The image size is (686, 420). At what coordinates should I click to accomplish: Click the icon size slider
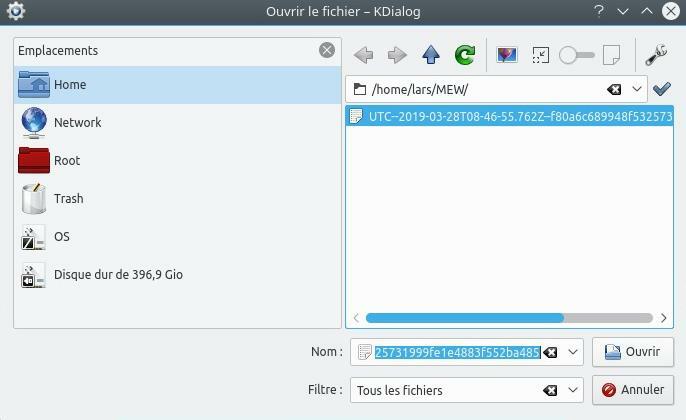click(577, 55)
